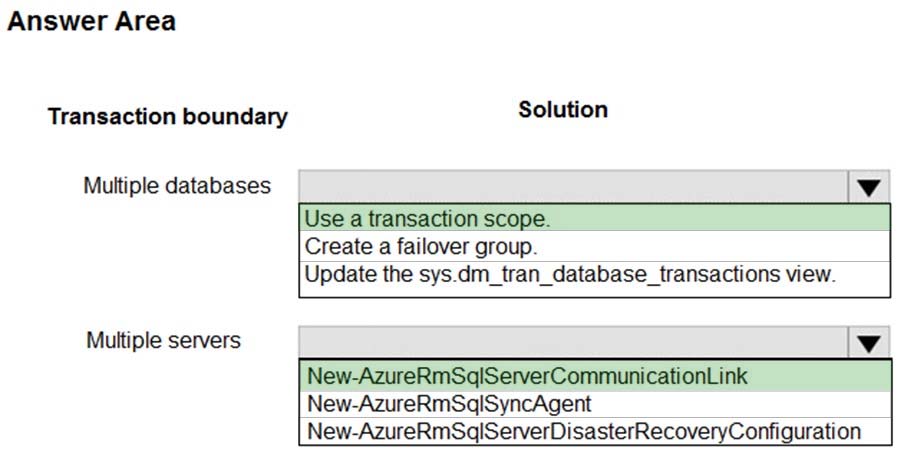Choose the SyncAgent cmdlet list item
This screenshot has height=464, width=907.
click(449, 404)
